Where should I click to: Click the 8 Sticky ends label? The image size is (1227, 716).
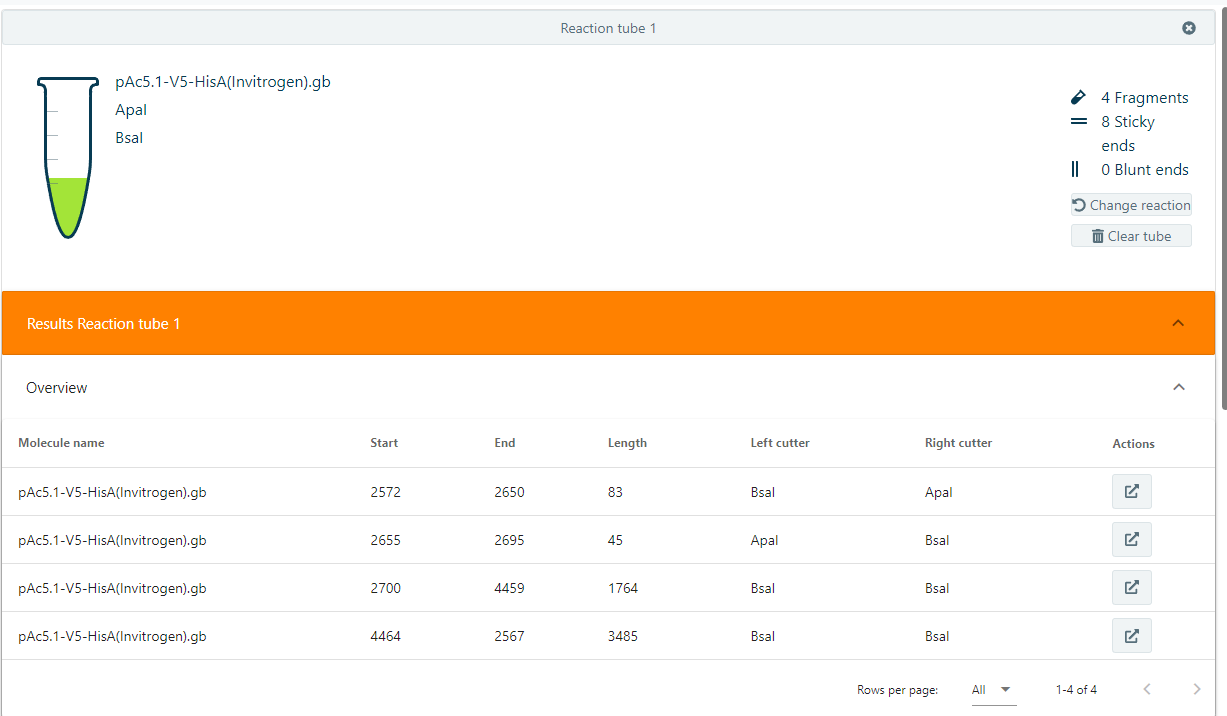tap(1128, 133)
